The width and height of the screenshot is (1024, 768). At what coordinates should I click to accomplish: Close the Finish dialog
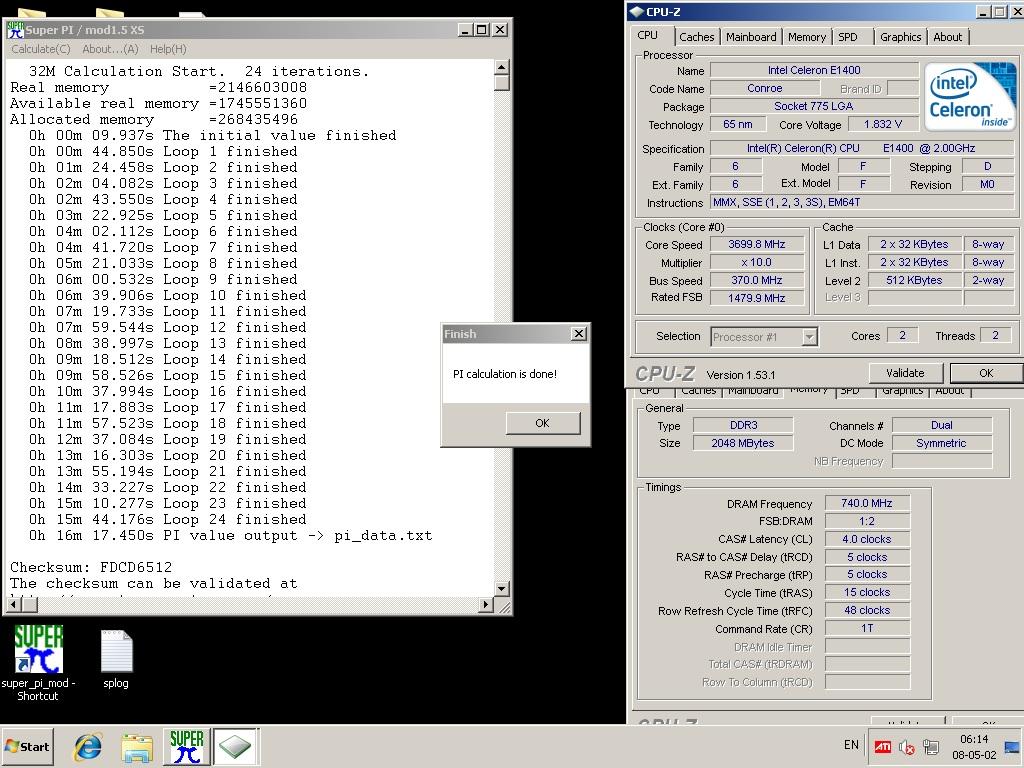(x=579, y=334)
